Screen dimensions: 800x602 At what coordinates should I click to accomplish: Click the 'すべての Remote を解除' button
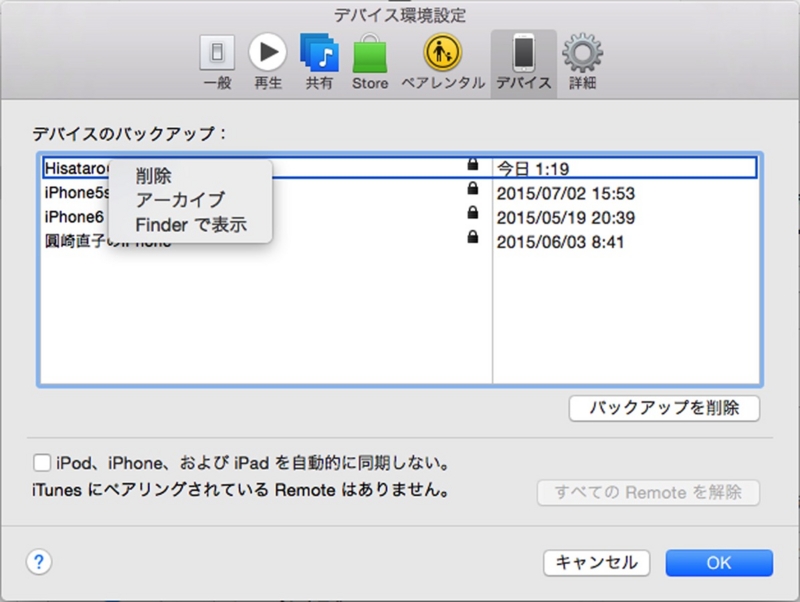(648, 492)
